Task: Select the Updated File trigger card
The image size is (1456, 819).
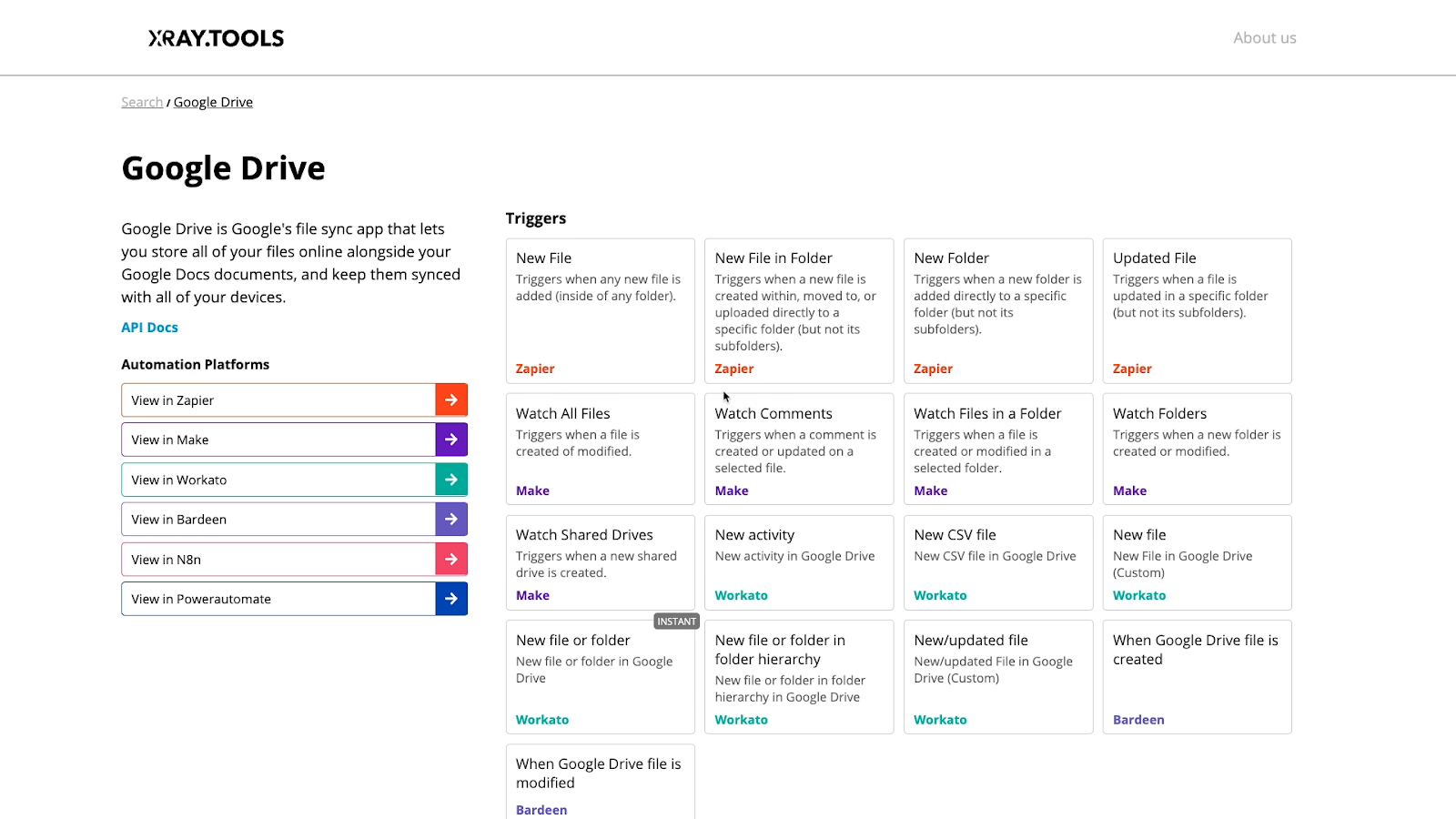Action: [x=1198, y=311]
